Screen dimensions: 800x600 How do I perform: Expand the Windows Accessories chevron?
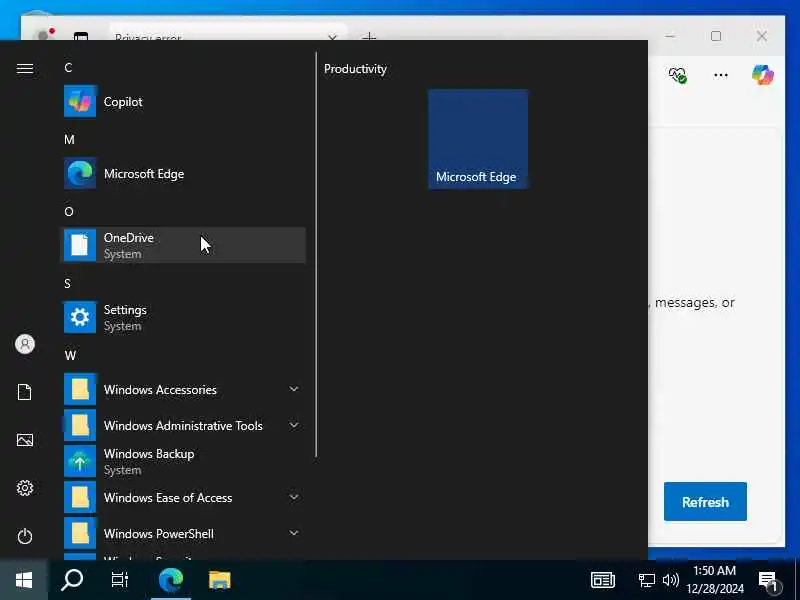[x=294, y=389]
